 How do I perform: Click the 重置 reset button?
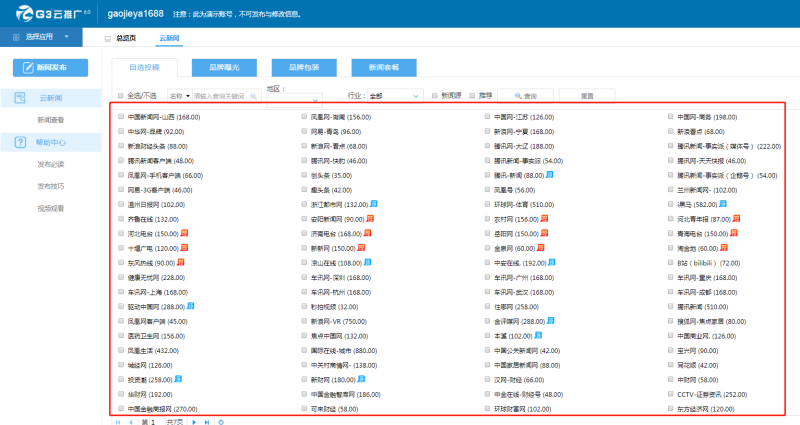(x=587, y=96)
